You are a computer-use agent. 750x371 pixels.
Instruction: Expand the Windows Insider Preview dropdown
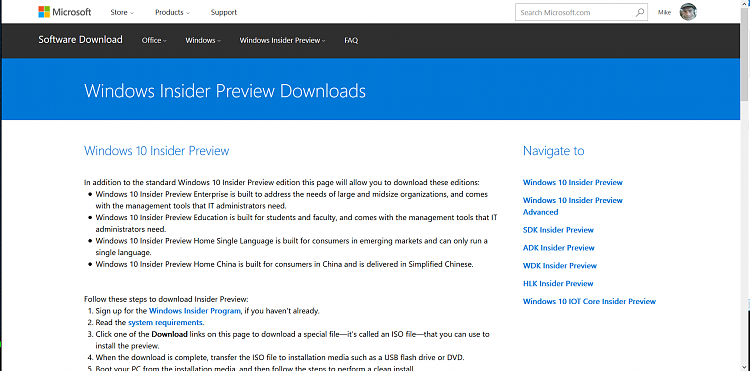click(x=282, y=41)
